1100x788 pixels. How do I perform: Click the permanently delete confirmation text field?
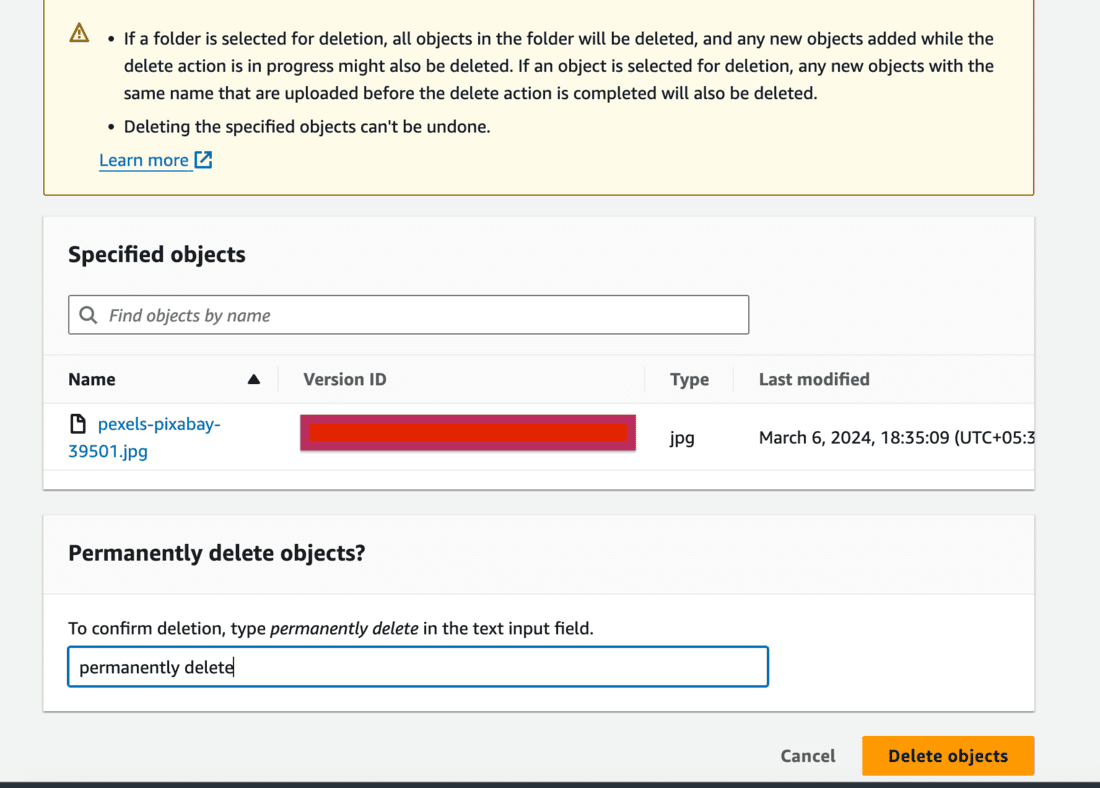tap(418, 667)
